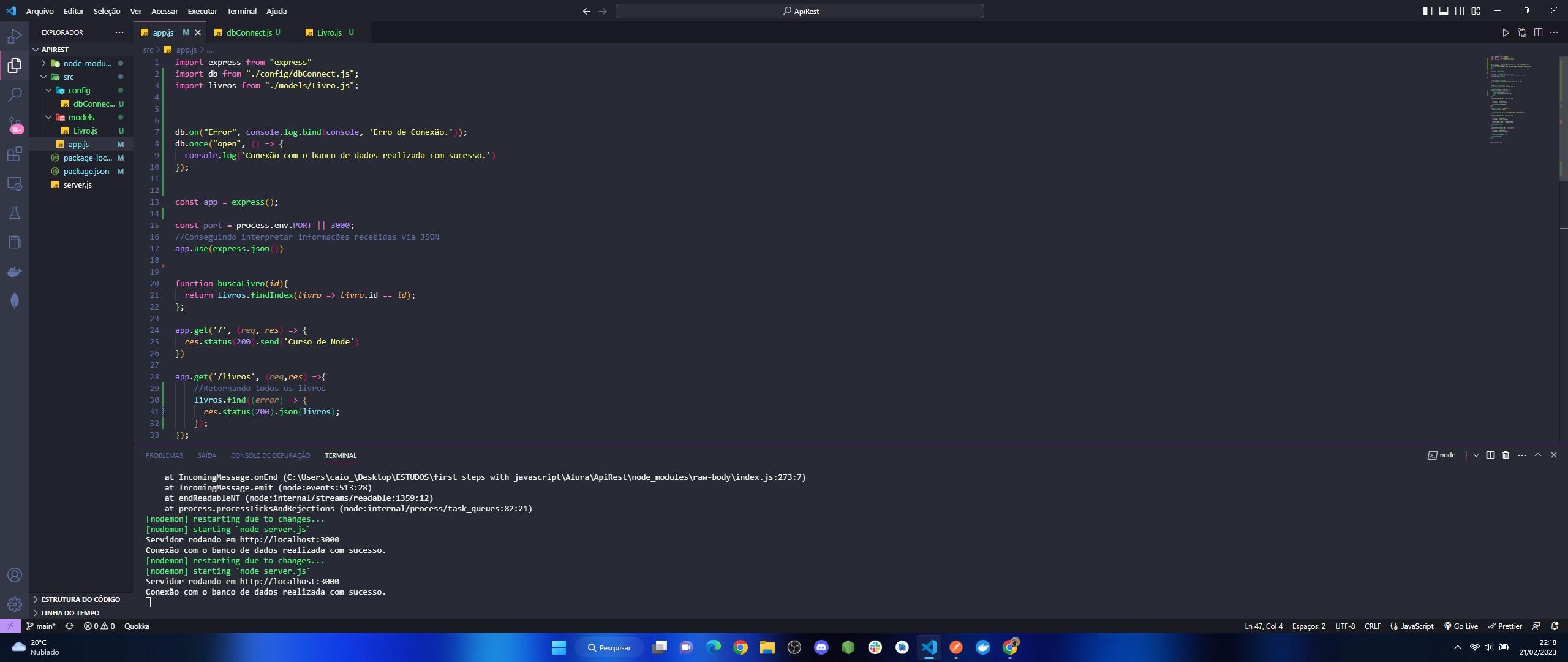Image resolution: width=1568 pixels, height=662 pixels.
Task: Toggle secondary side bar visibility
Action: pos(1460,11)
